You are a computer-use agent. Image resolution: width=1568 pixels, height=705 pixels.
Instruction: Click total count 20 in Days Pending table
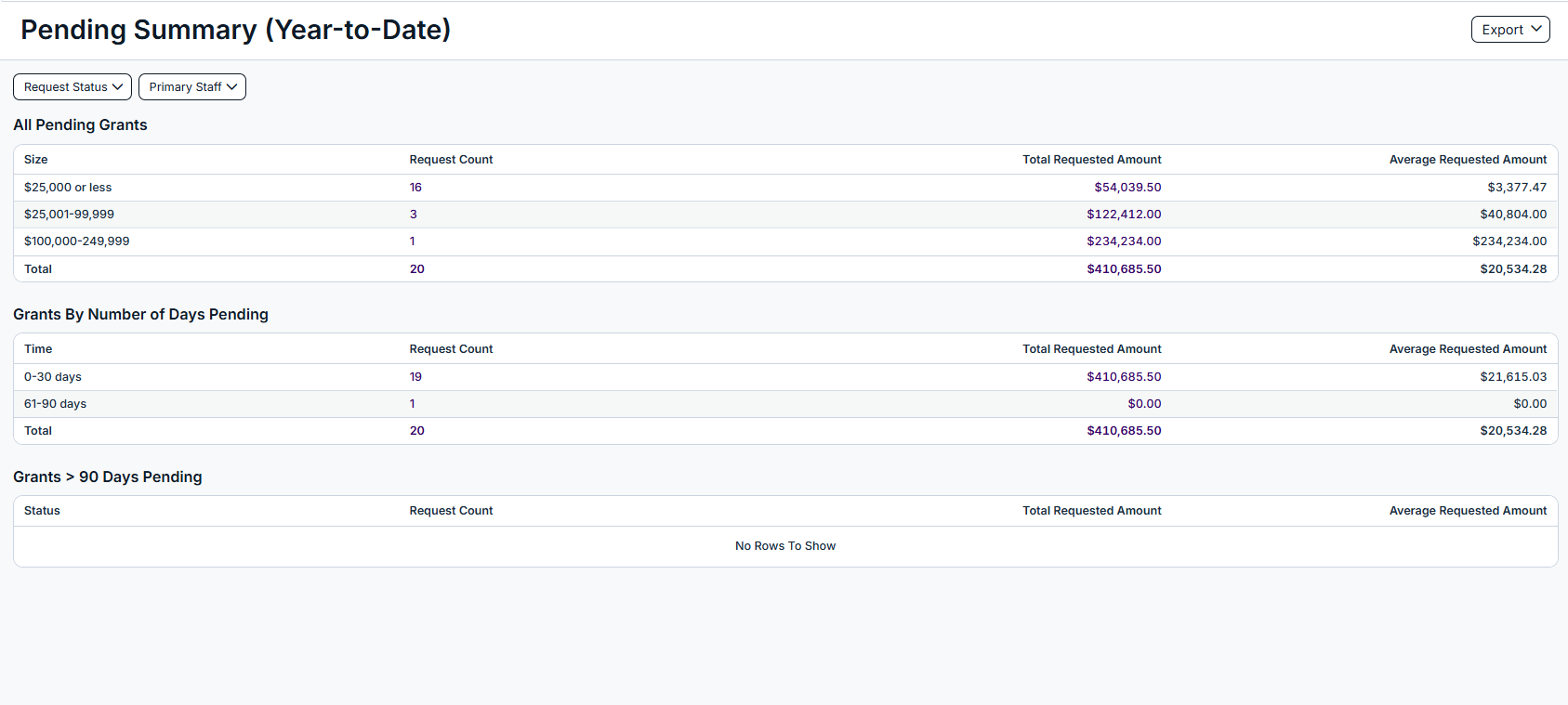(x=417, y=431)
